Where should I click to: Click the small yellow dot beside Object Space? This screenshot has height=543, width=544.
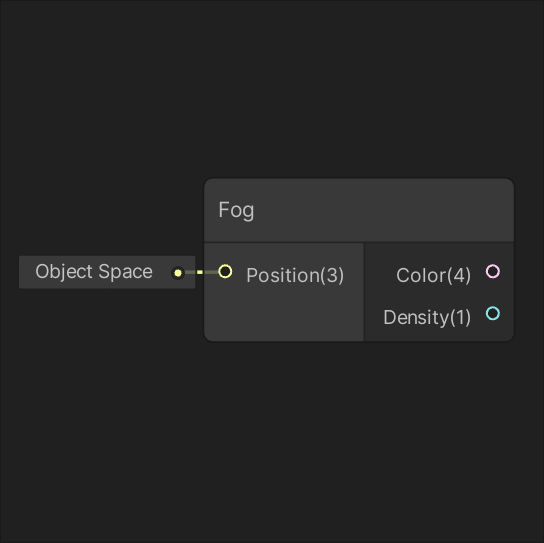(x=178, y=273)
